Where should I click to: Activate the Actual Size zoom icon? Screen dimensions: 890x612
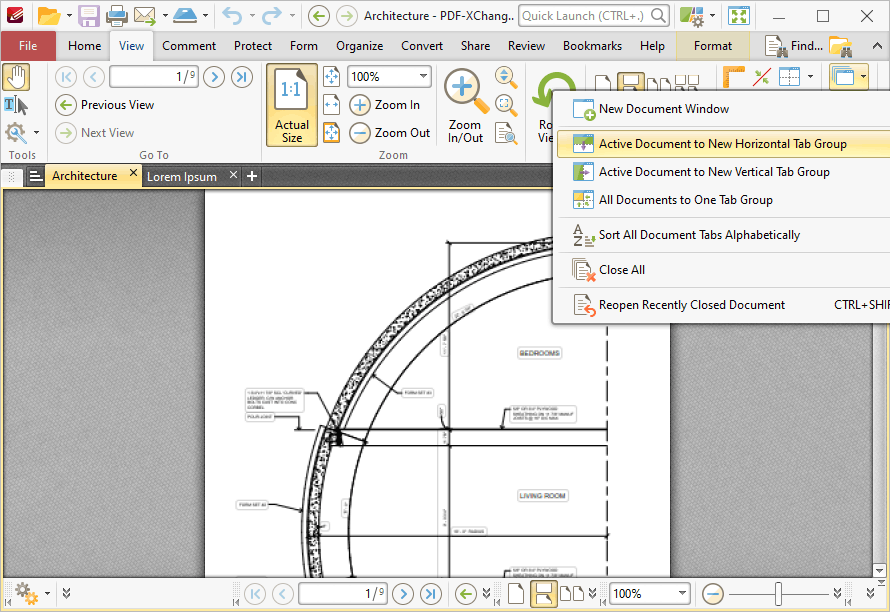tap(291, 105)
